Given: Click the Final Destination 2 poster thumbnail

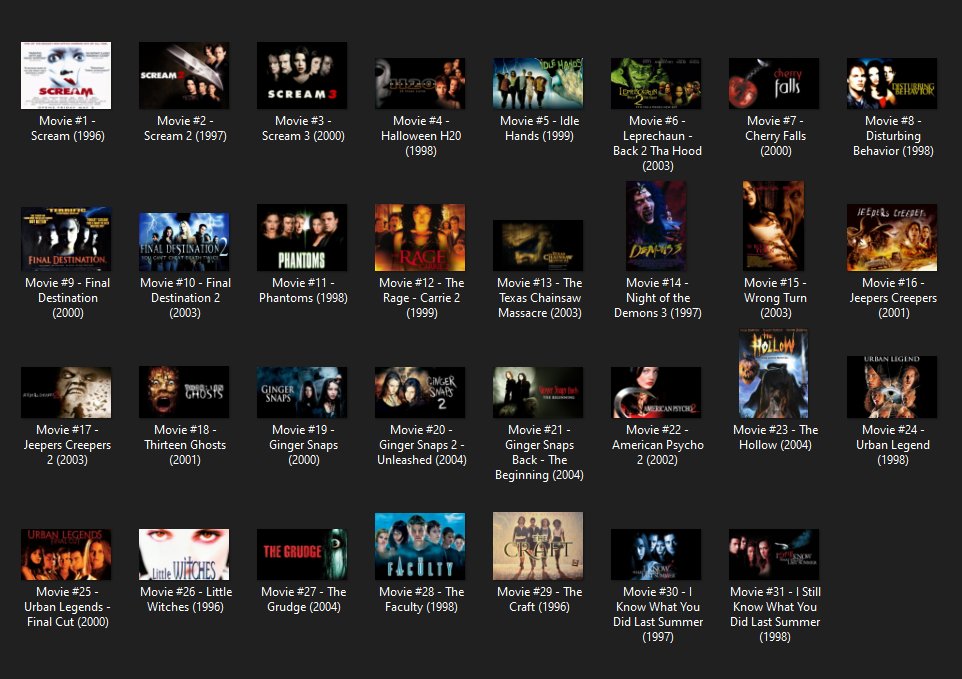Looking at the screenshot, I should [x=184, y=242].
